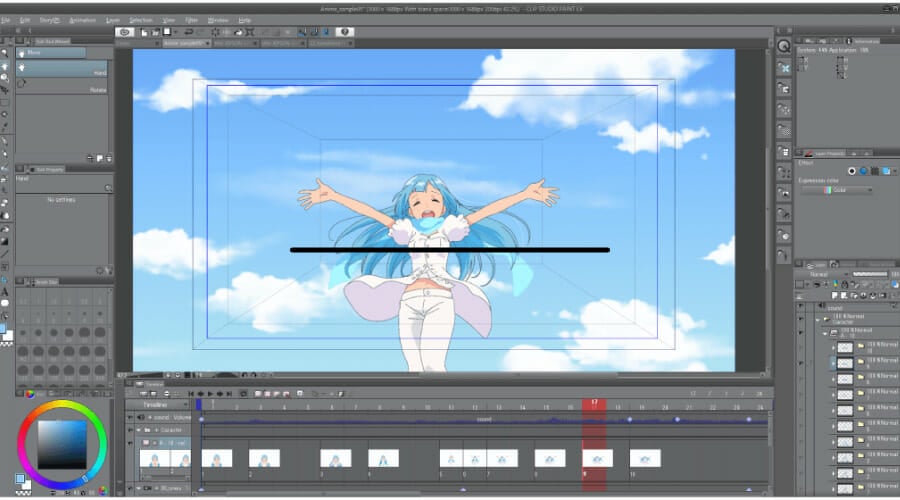Play the animation in timeline
This screenshot has height=500, width=900.
pyautogui.click(x=210, y=394)
